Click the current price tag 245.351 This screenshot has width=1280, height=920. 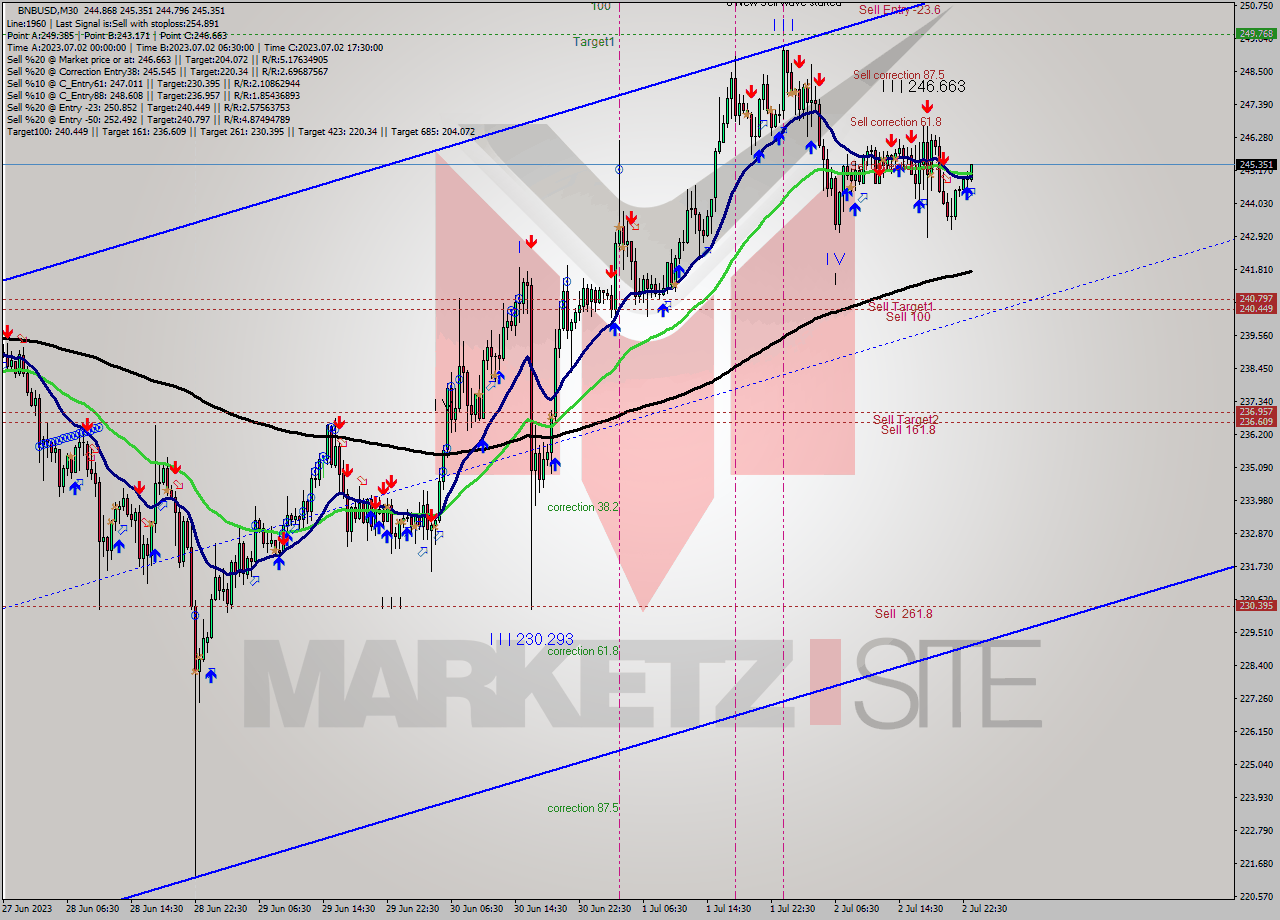pos(1256,165)
